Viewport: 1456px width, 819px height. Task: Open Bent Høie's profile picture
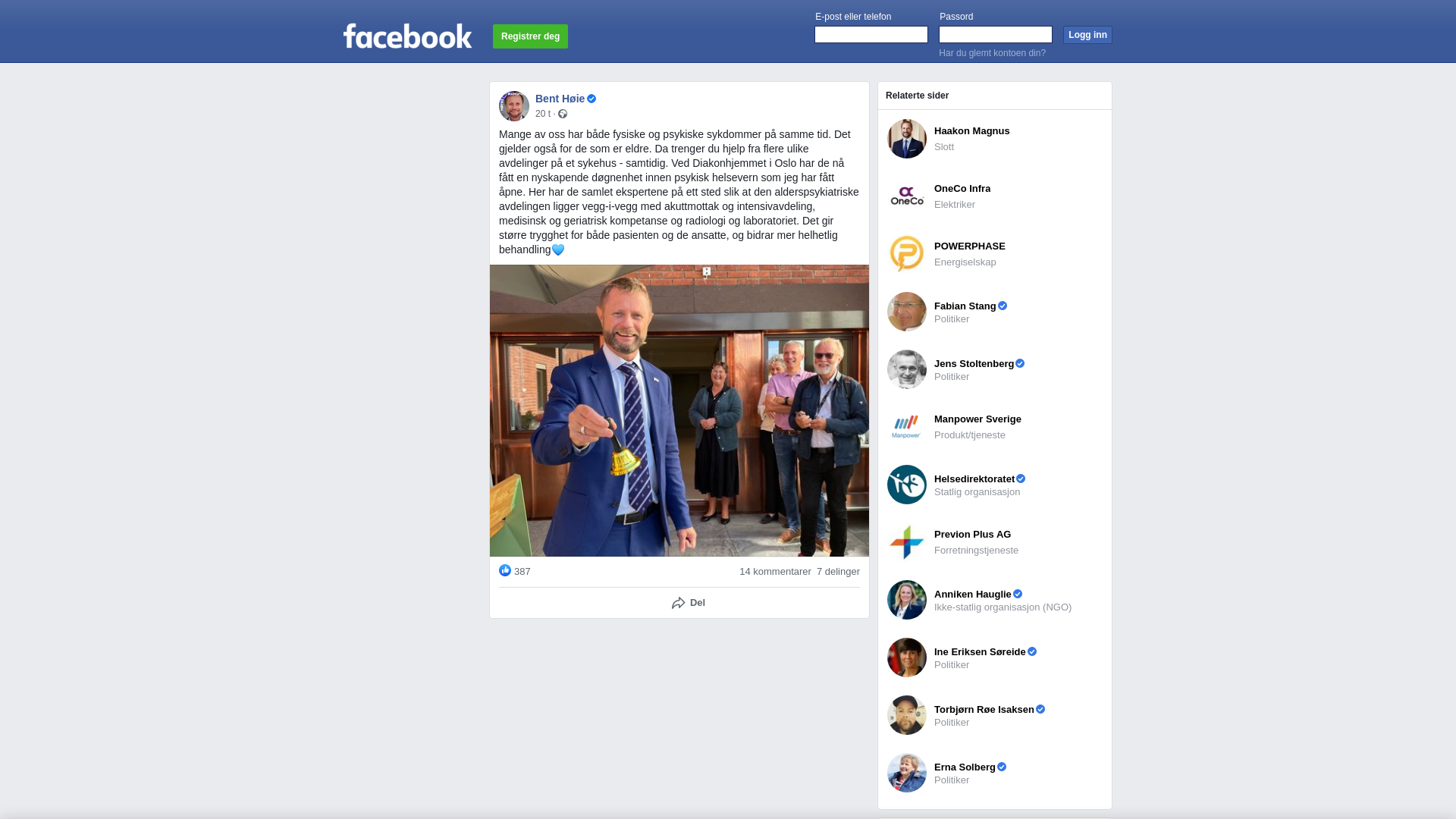514,106
